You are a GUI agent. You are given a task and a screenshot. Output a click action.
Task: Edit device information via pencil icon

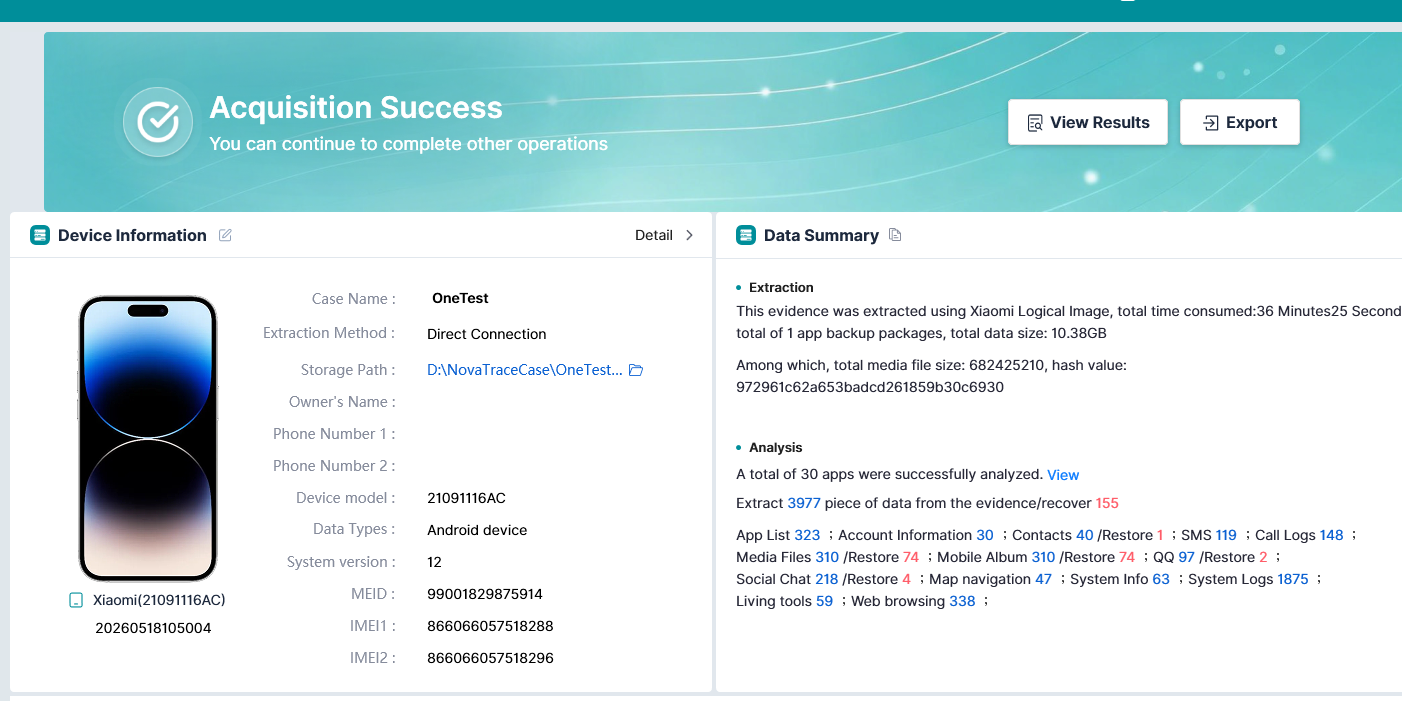coord(225,235)
